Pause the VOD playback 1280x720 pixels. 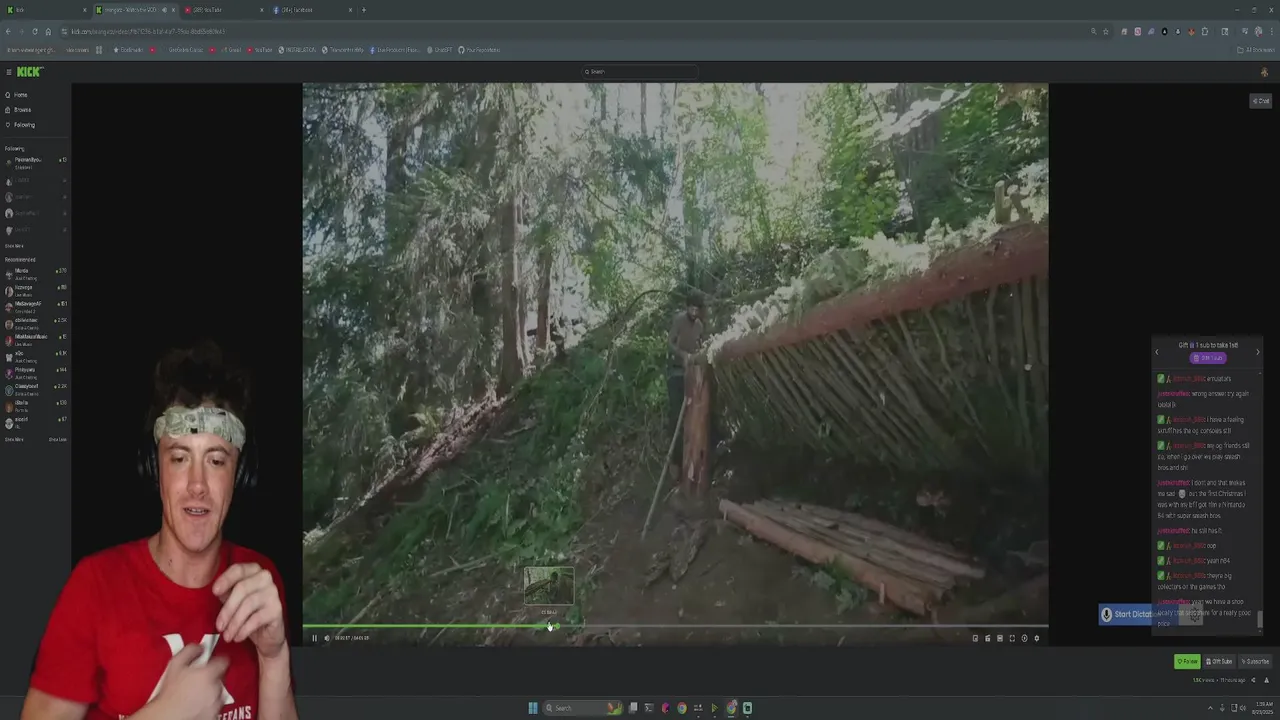(x=314, y=638)
